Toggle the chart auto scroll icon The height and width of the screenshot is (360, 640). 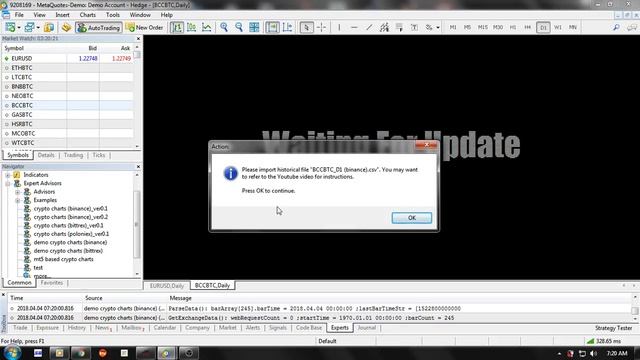(272, 27)
